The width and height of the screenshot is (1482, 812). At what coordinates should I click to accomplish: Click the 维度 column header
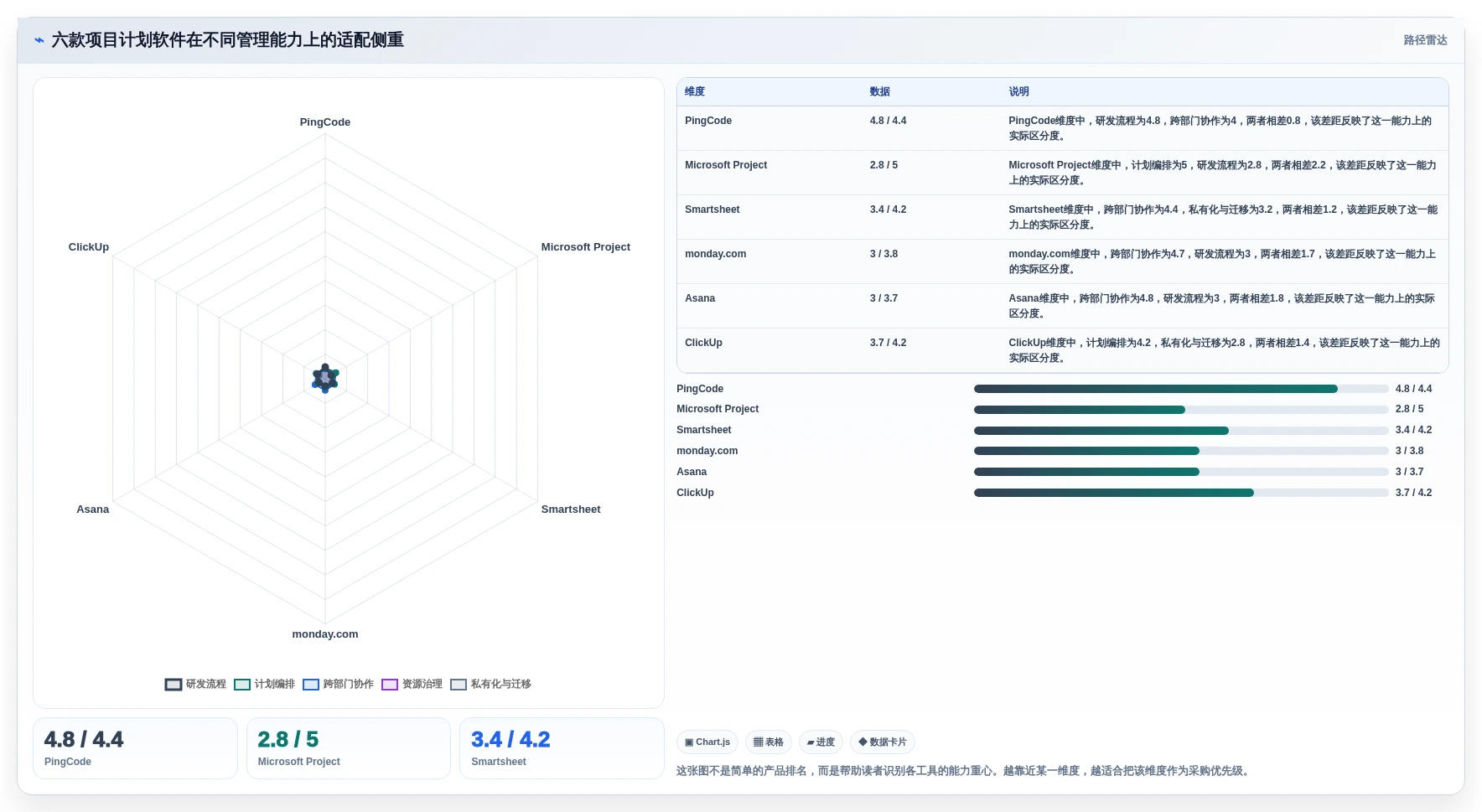coord(695,92)
